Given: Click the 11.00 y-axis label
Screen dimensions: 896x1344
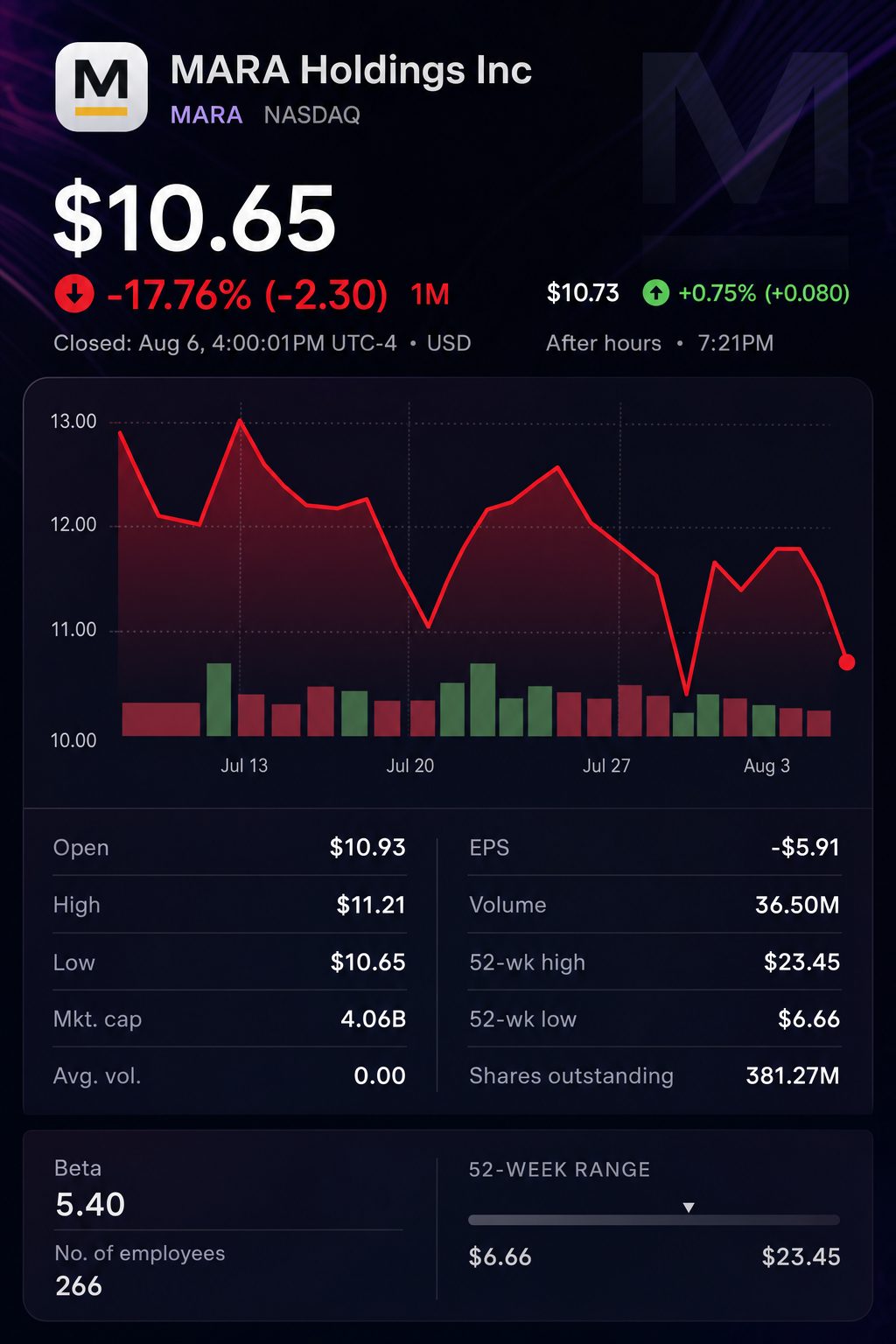Looking at the screenshot, I should point(73,630).
